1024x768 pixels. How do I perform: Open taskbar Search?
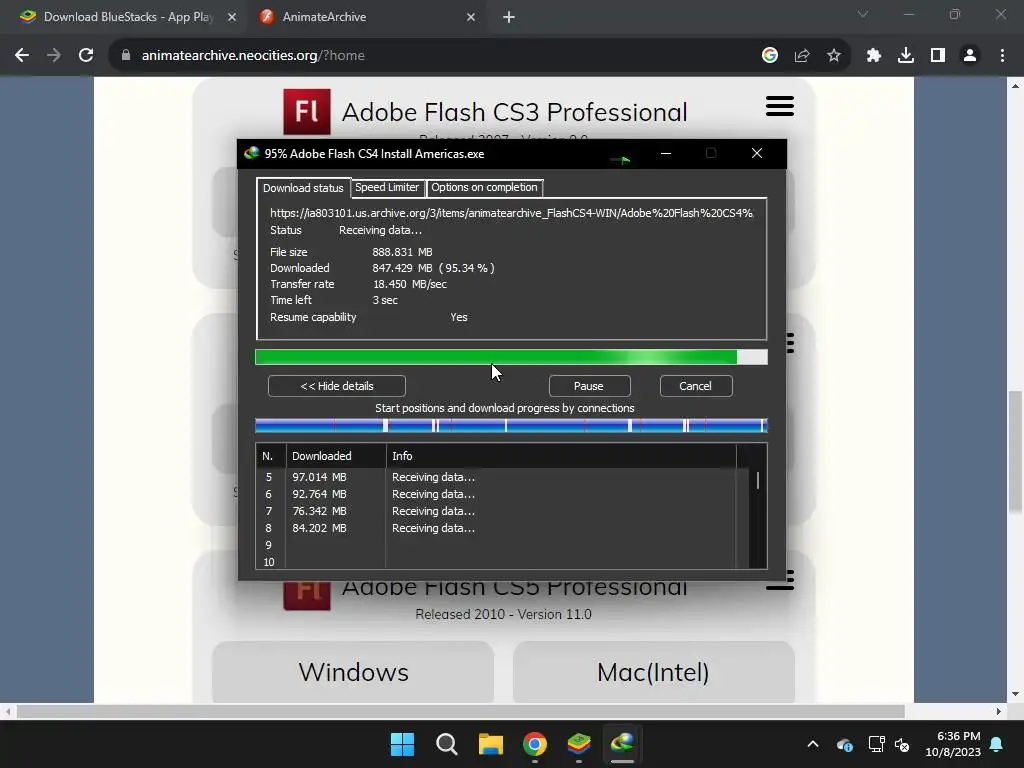click(447, 744)
